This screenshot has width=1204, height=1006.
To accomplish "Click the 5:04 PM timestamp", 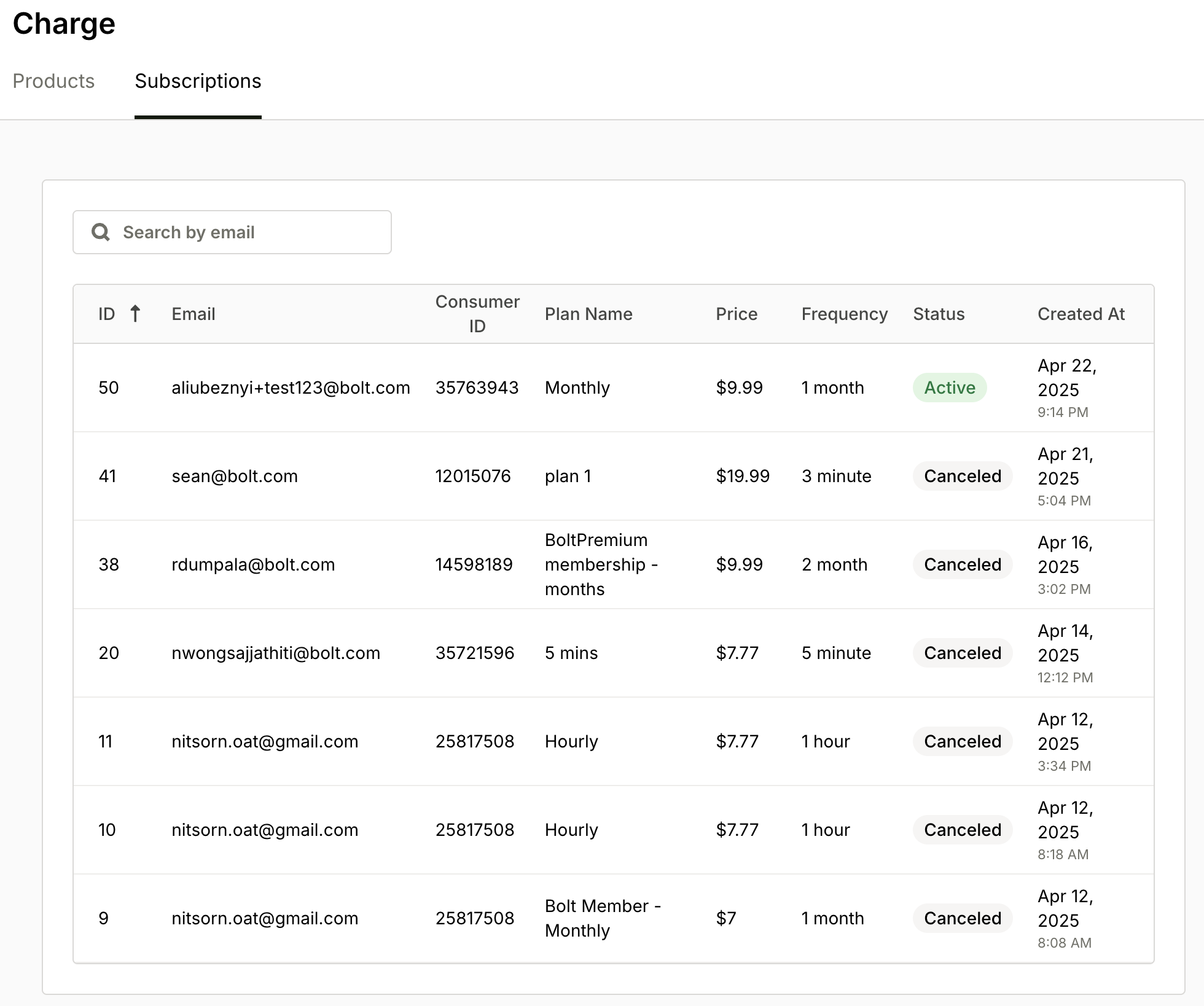I will coord(1065,501).
